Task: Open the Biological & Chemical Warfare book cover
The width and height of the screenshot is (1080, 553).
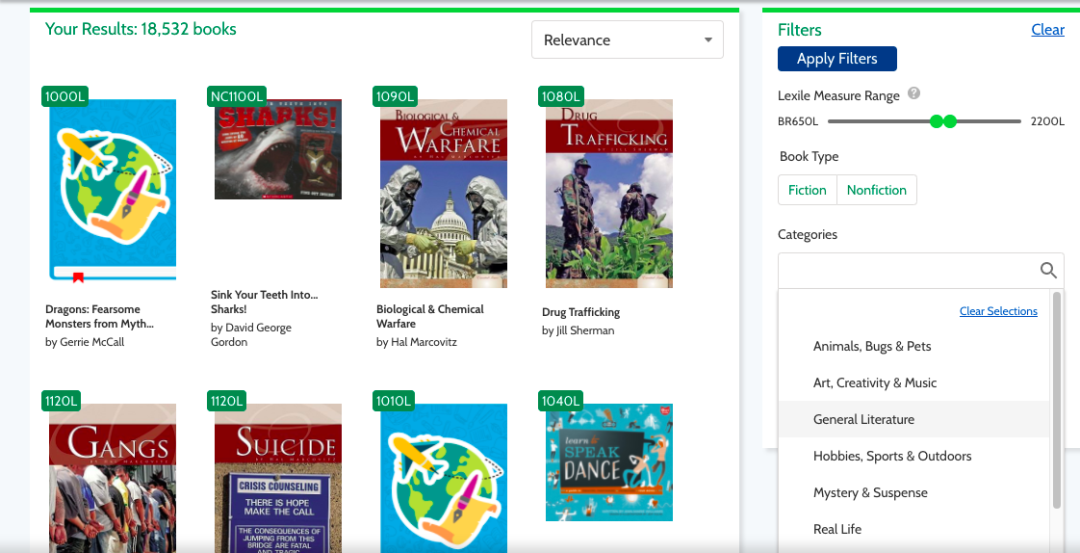Action: pos(443,193)
